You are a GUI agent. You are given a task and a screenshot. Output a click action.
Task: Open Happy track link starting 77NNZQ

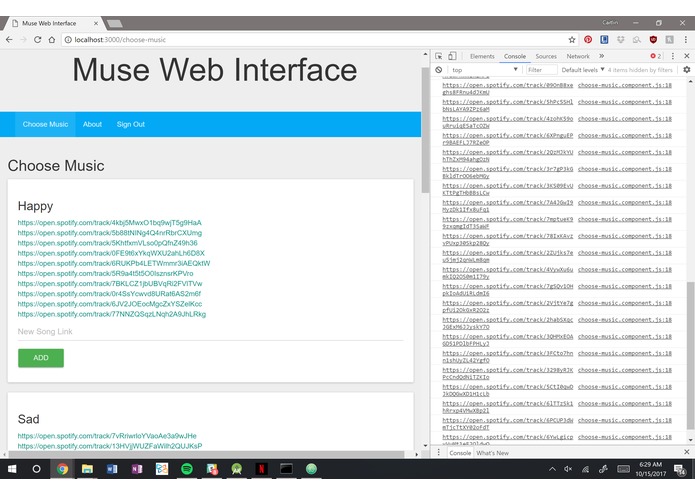112,314
